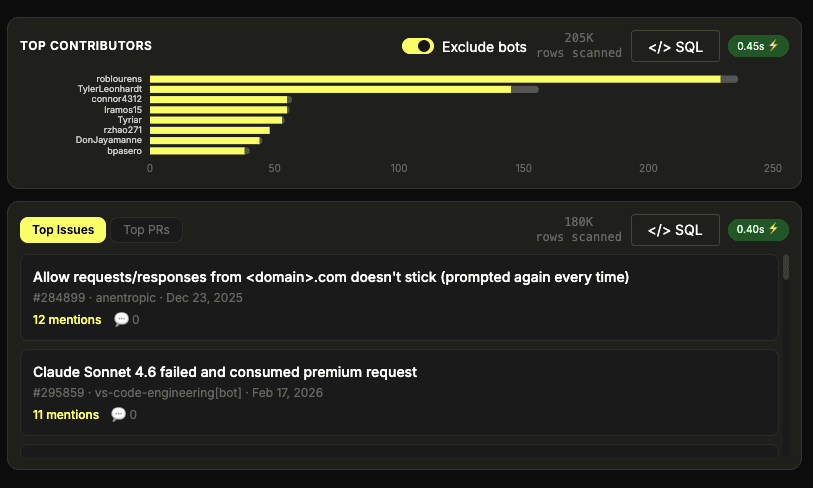Screen dimensions: 813x488
Task: Open the "Allow requests/responses" issue title
Action: coord(330,277)
